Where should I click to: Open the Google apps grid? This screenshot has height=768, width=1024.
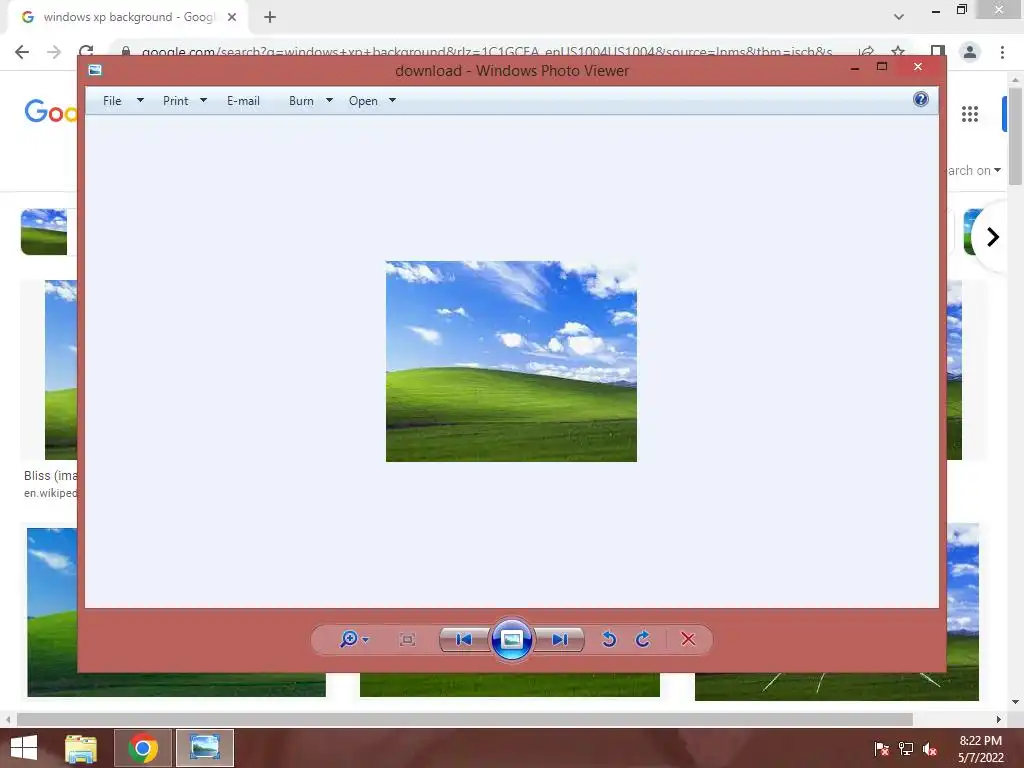(970, 114)
